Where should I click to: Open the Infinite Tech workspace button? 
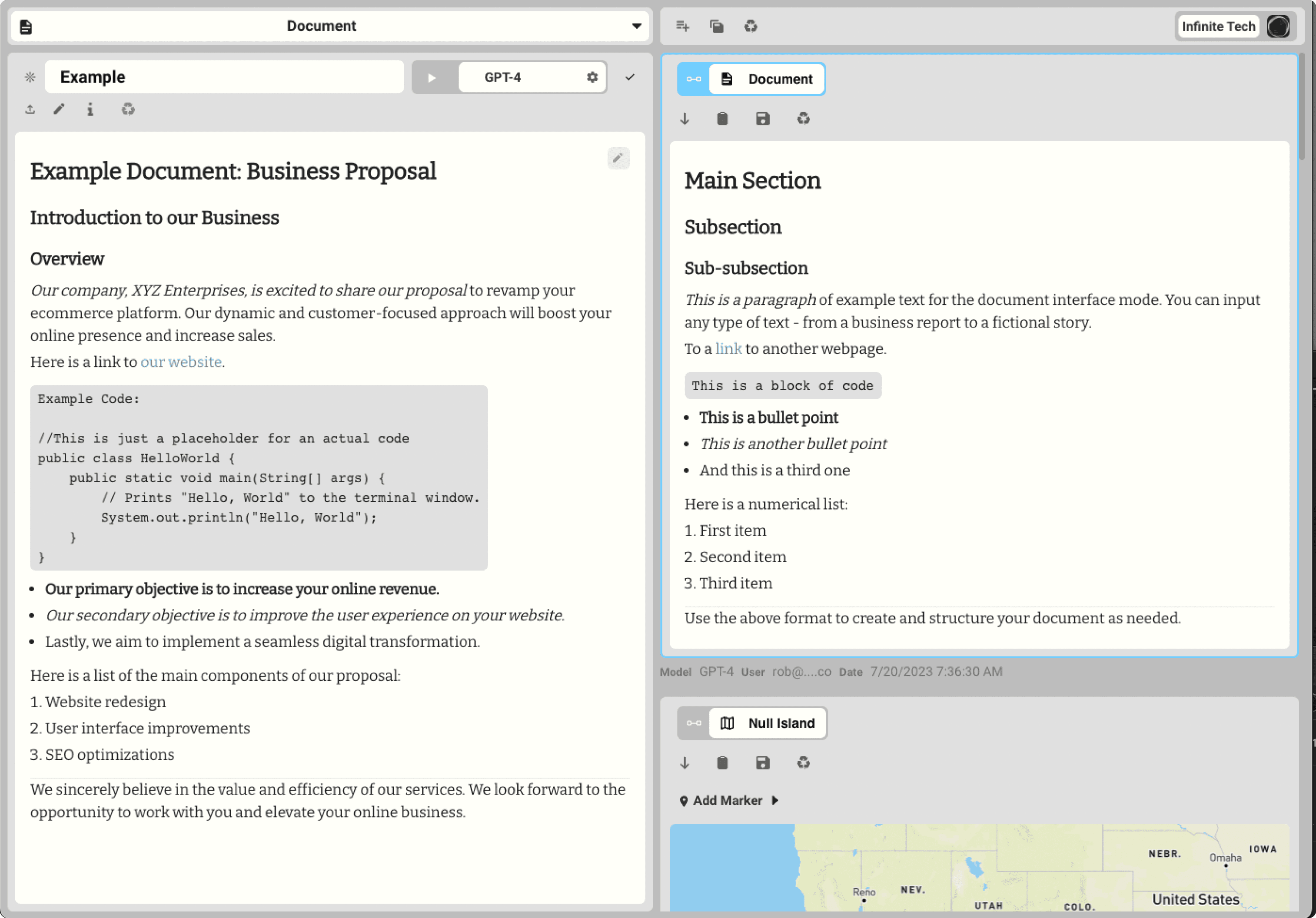(1218, 27)
